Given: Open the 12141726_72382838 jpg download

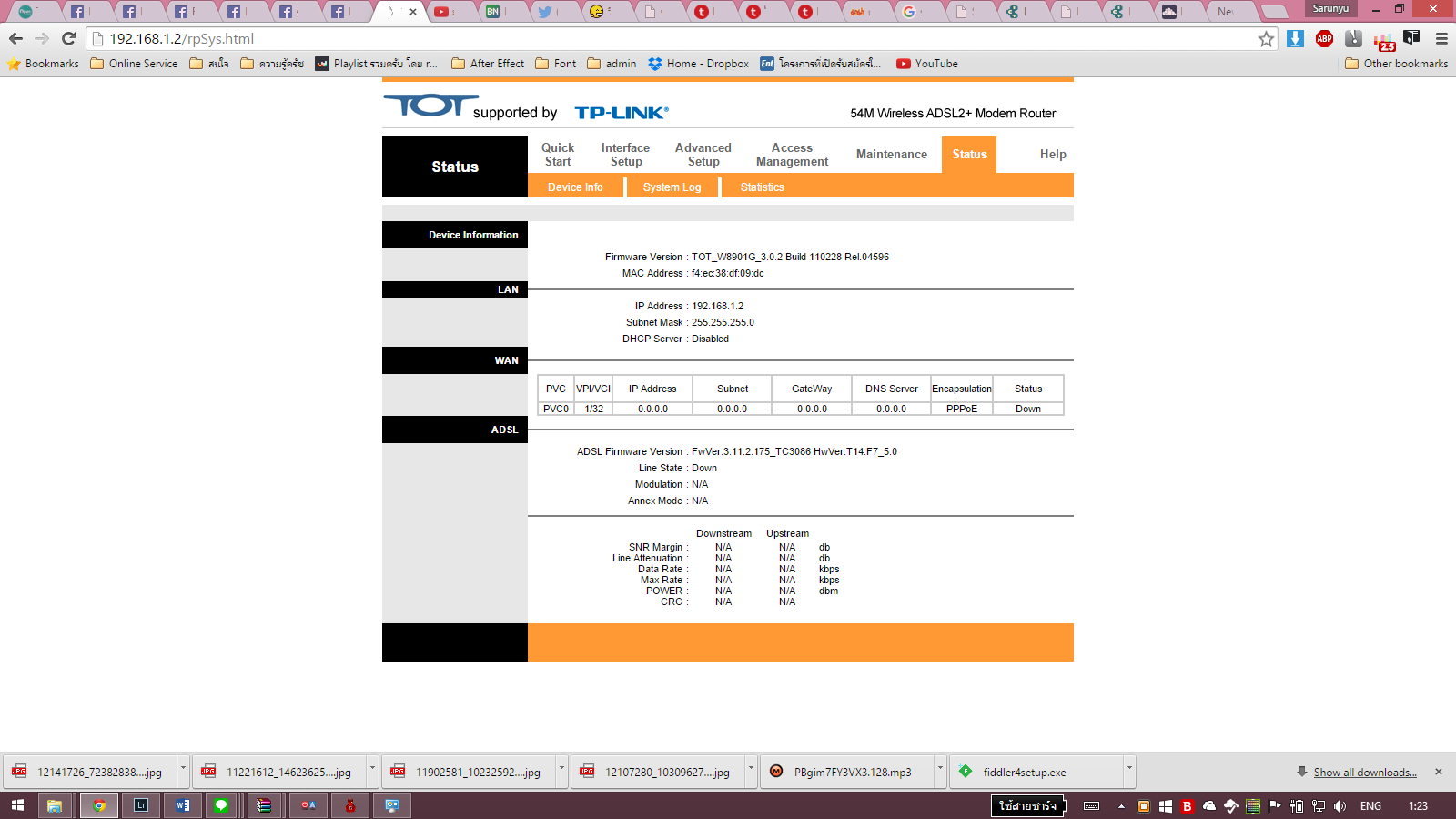Looking at the screenshot, I should pyautogui.click(x=90, y=772).
